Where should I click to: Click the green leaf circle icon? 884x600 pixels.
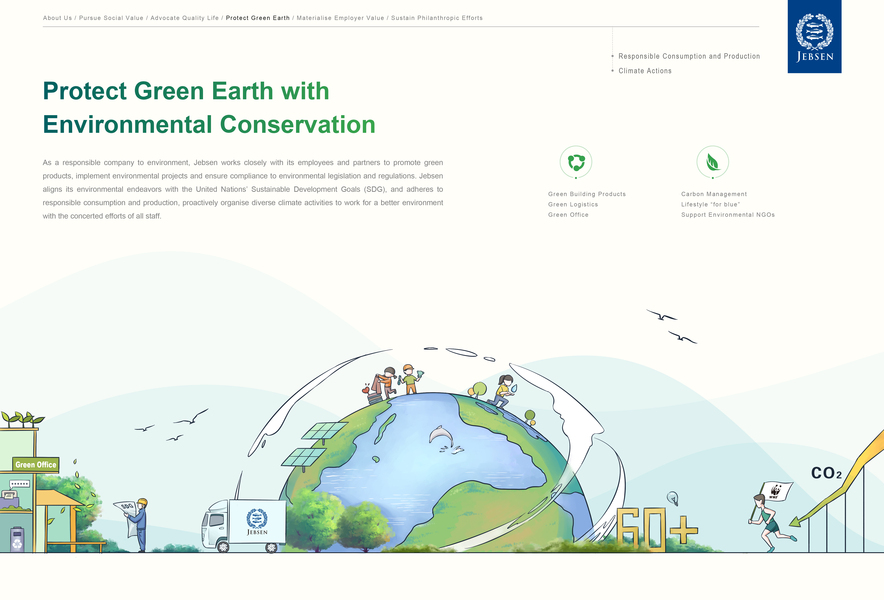(x=713, y=162)
